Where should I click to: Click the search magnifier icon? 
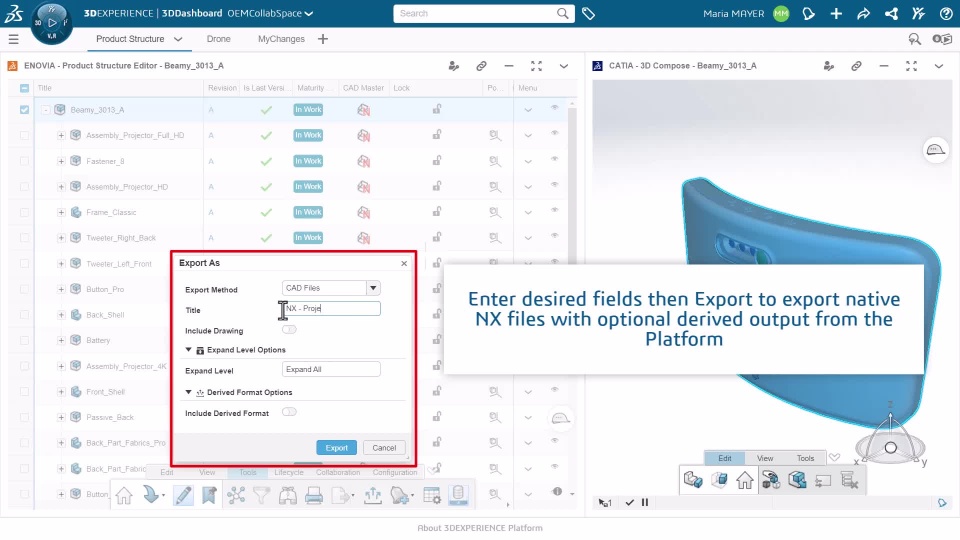[562, 13]
